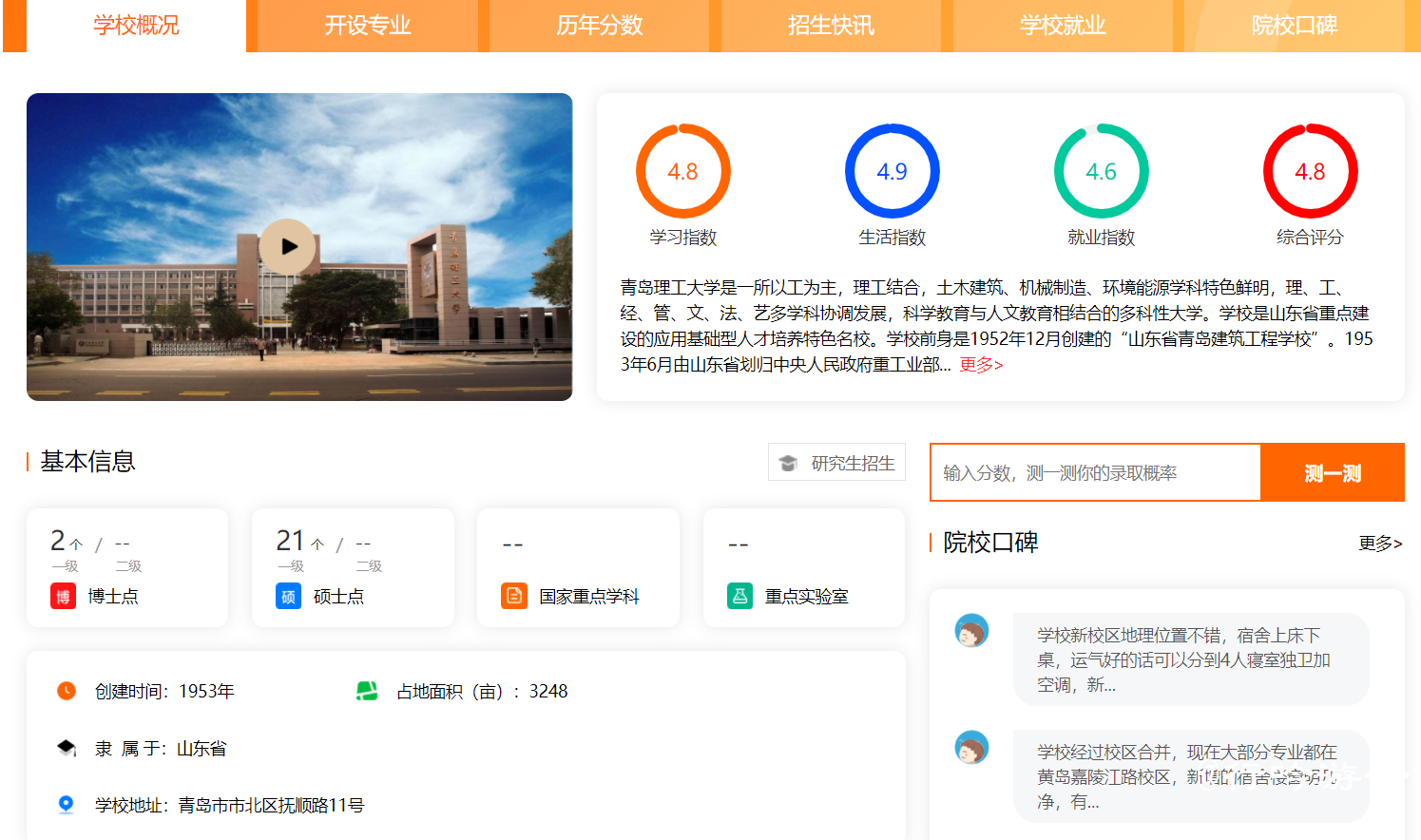Viewport: 1421px width, 840px height.
Task: Click the 生活指数 4.9 blue ring
Action: point(892,171)
